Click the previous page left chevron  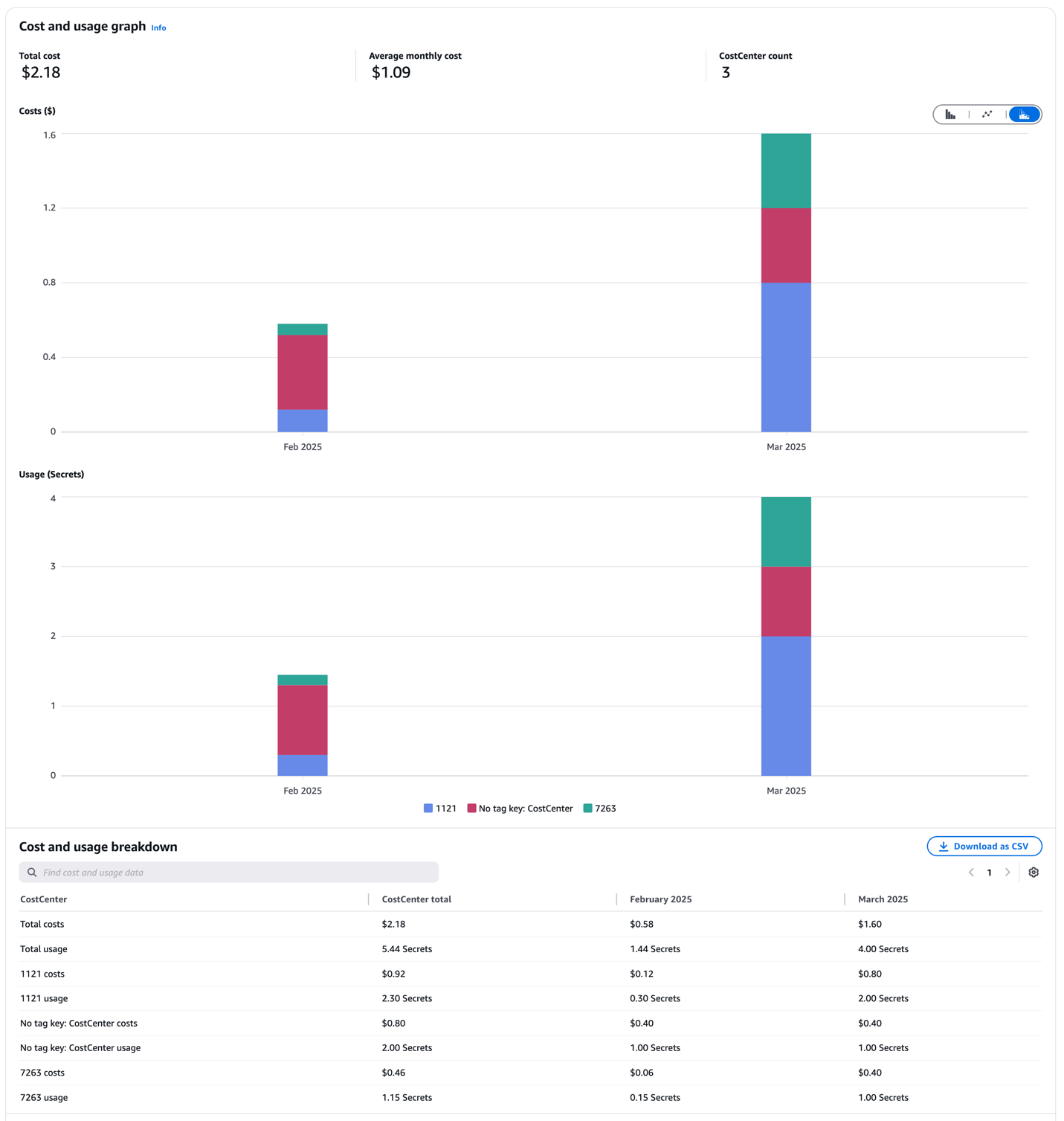(x=971, y=872)
